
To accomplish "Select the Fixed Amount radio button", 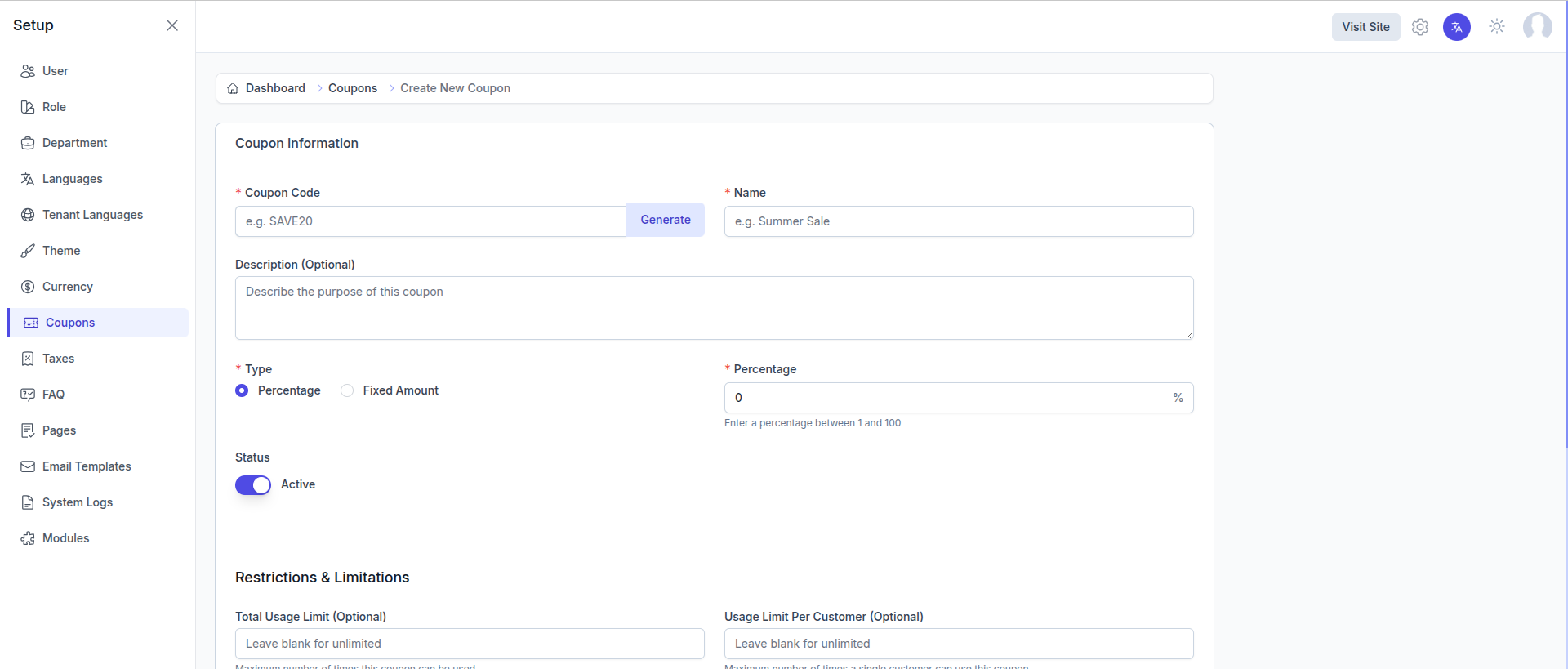I will [x=347, y=390].
